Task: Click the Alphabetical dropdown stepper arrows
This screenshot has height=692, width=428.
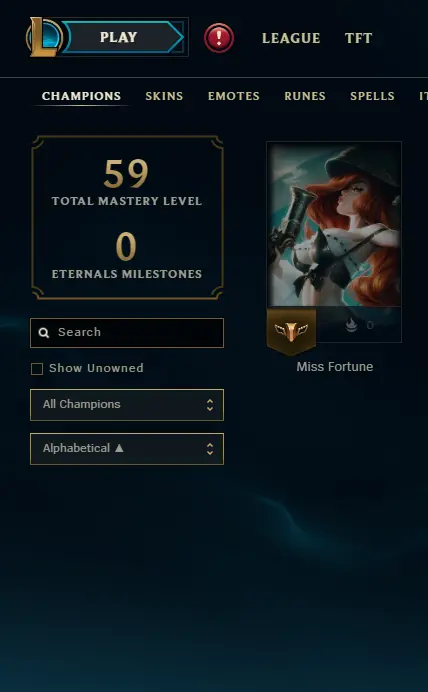Action: (x=210, y=449)
